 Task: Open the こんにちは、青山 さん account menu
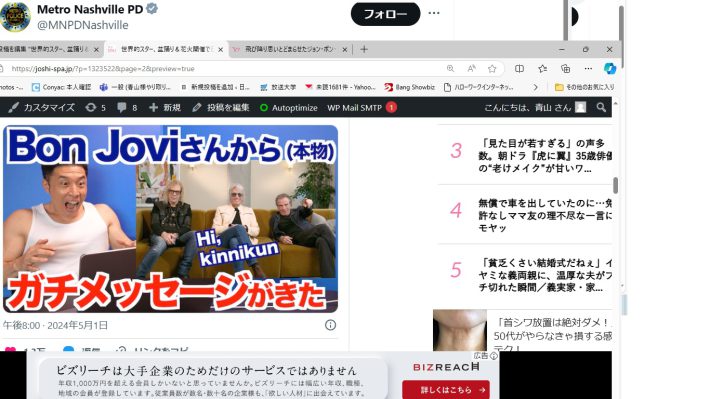[535, 108]
